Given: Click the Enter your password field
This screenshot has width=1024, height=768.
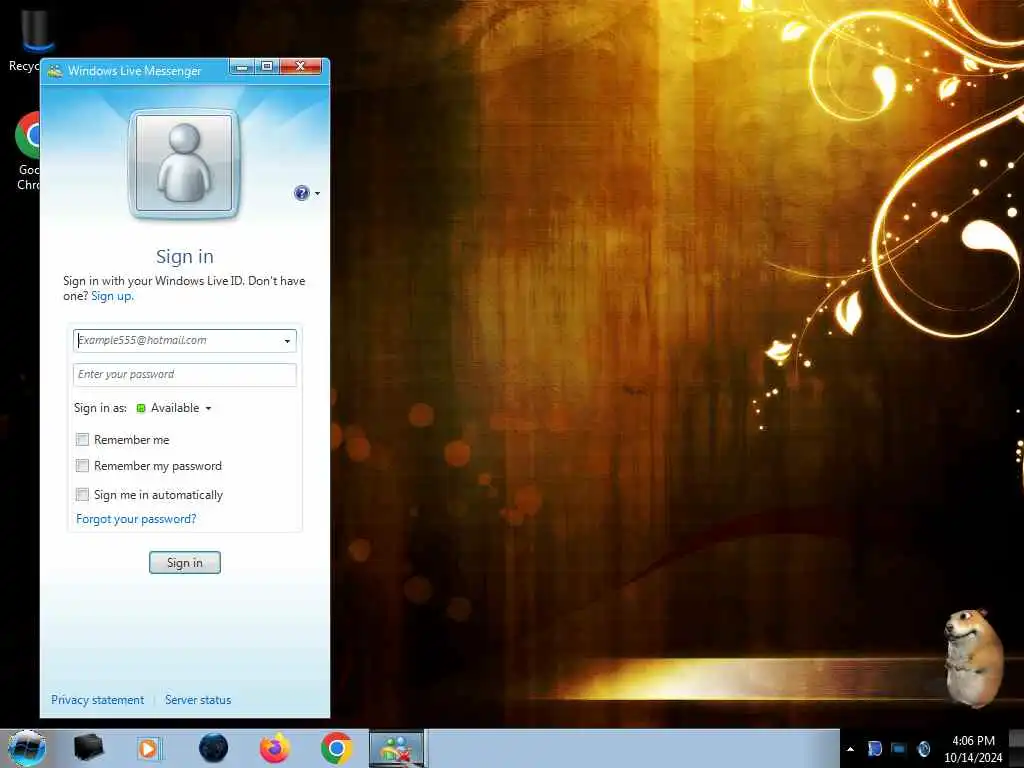Looking at the screenshot, I should 185,374.
